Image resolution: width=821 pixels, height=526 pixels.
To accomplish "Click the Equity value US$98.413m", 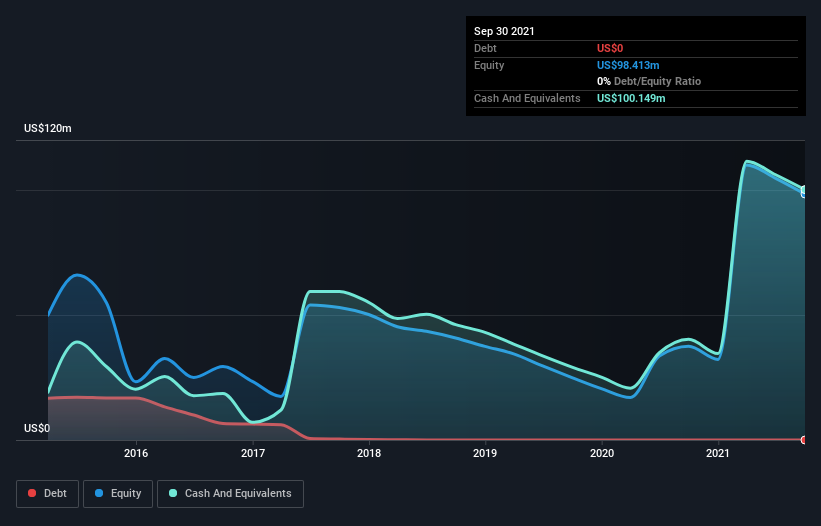I will click(x=628, y=65).
